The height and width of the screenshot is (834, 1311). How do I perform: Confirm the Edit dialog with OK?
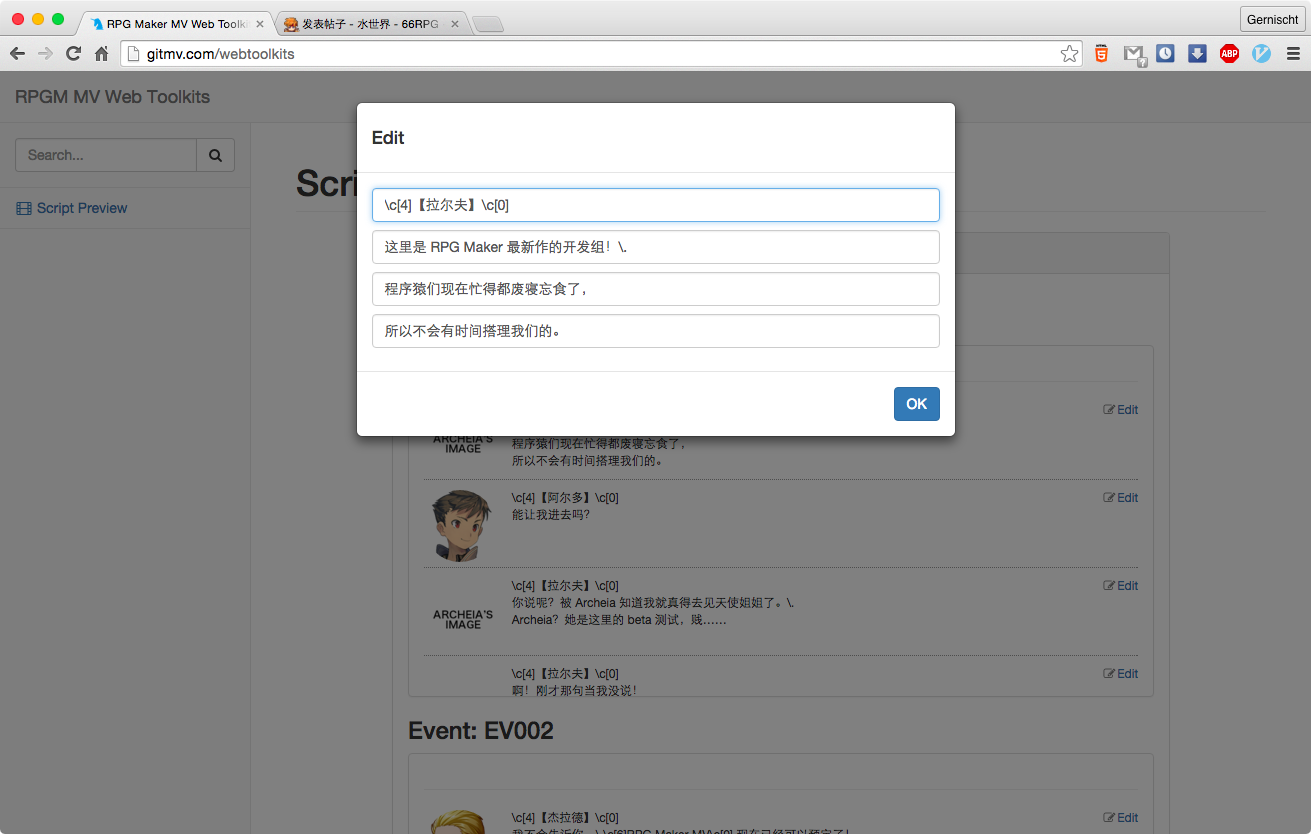pos(916,404)
